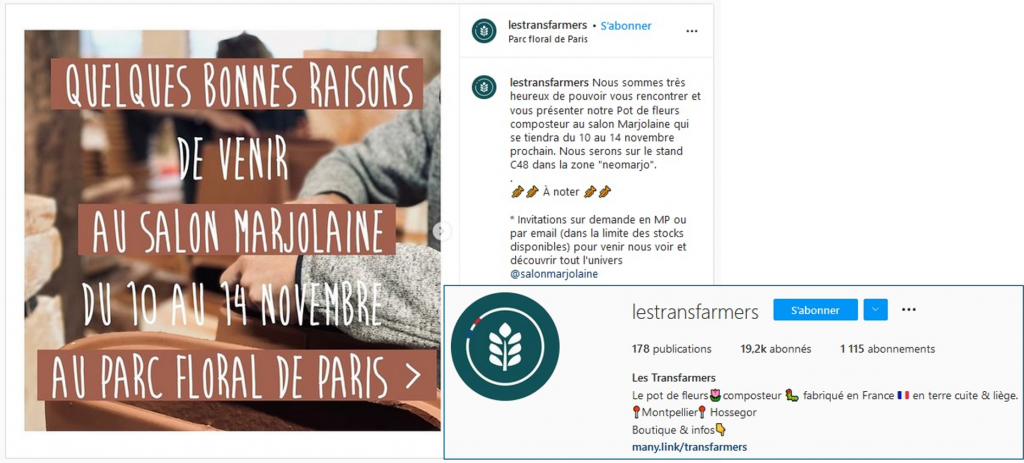
Task: Open the 1 115 abonnements following list
Action: (887, 349)
